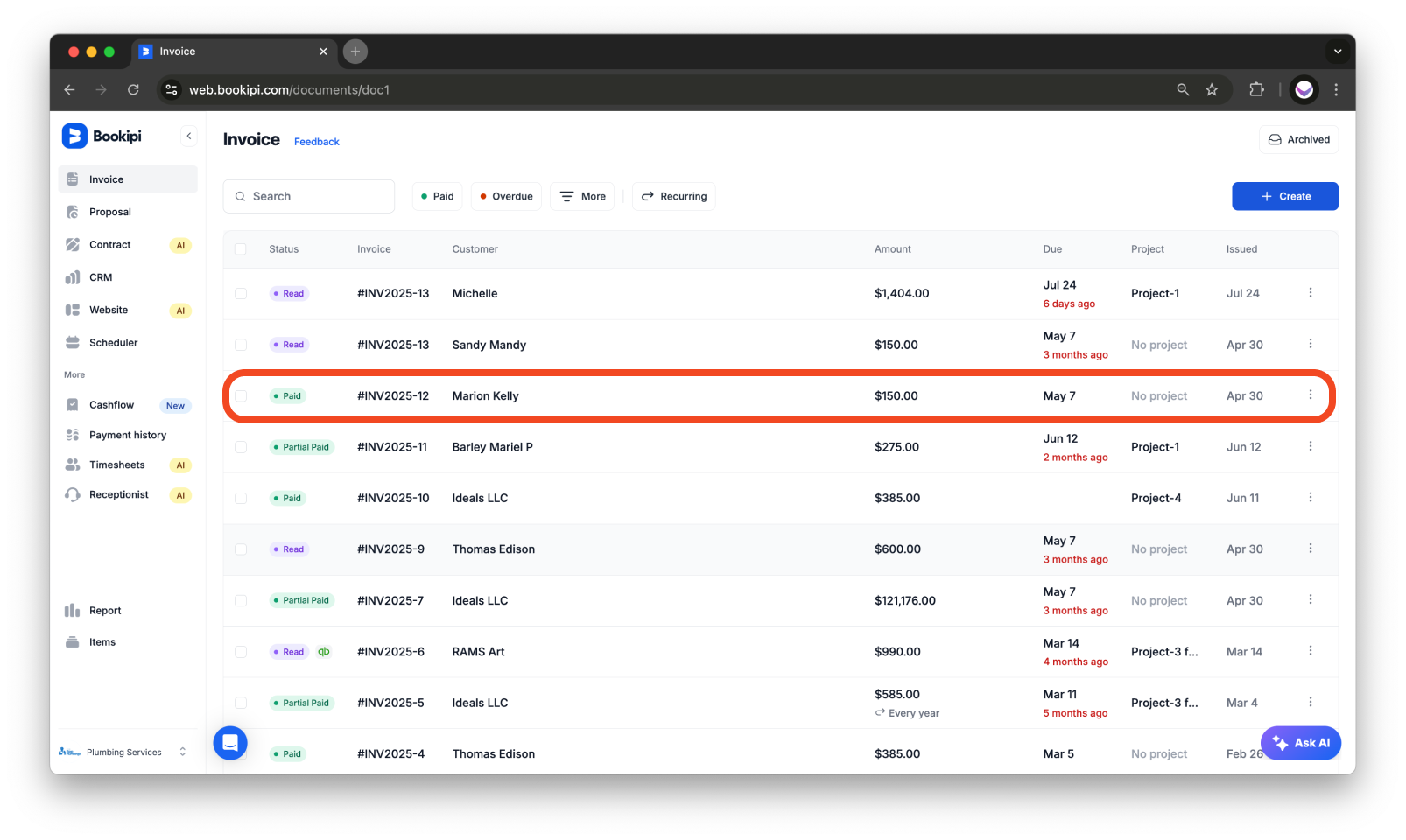This screenshot has height=840, width=1406.
Task: Collapse the sidebar using the chevron
Action: [189, 136]
